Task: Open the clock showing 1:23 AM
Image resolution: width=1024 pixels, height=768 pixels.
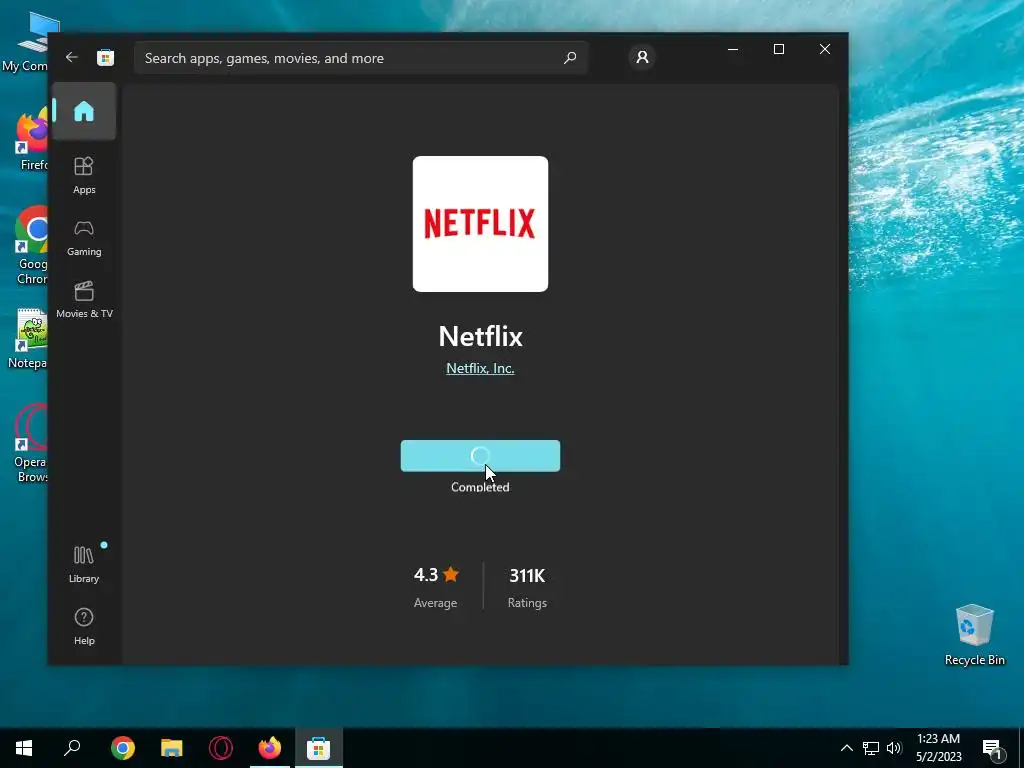Action: coord(938,748)
